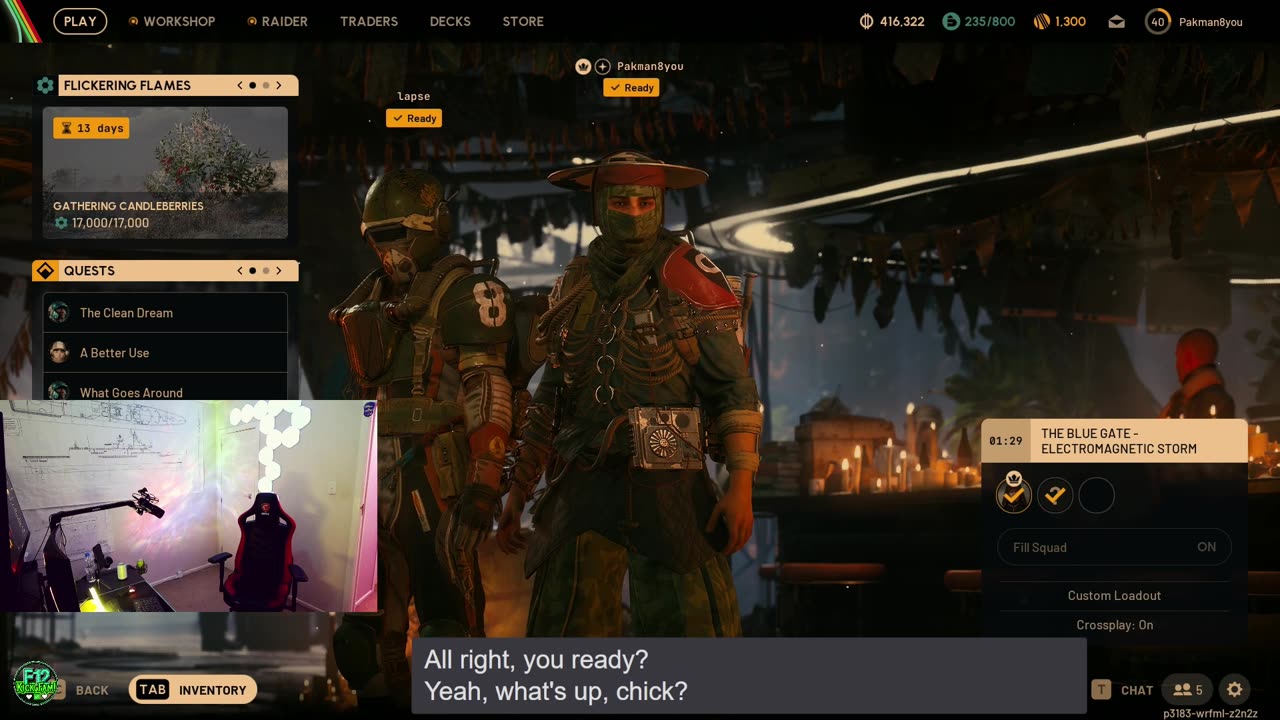Click the plus invite icon beside Pakman8you
This screenshot has height=720, width=1280.
pyautogui.click(x=603, y=66)
